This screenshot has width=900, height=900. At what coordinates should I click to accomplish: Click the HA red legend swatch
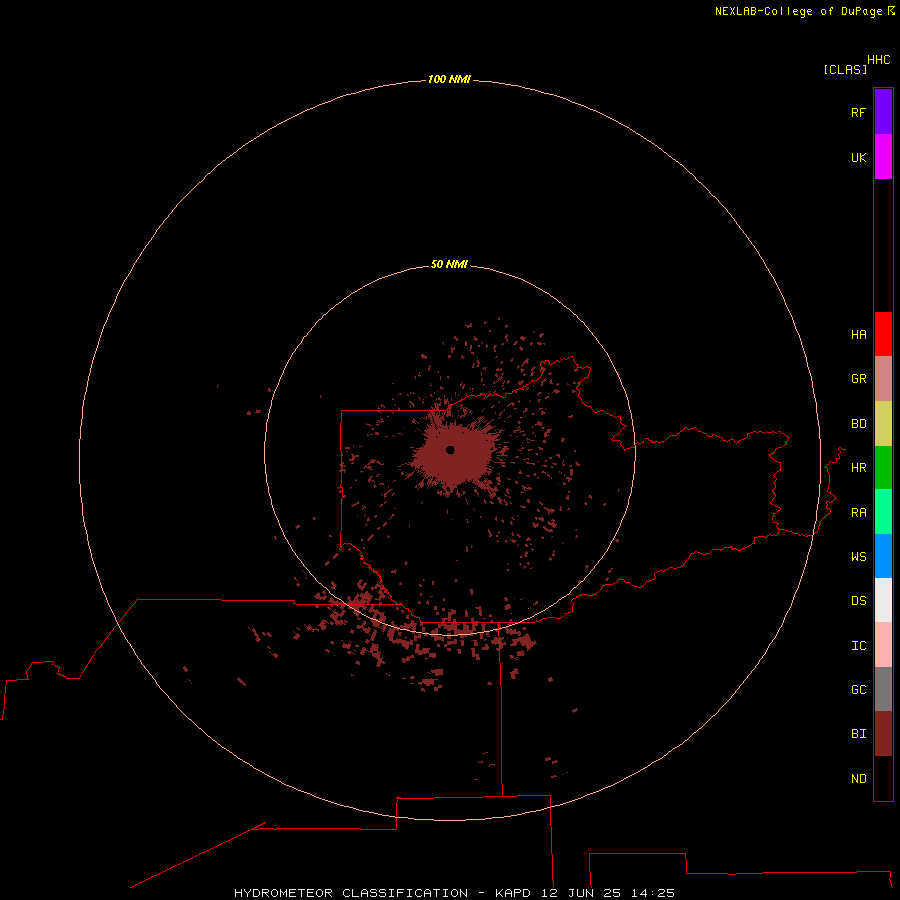(x=883, y=334)
